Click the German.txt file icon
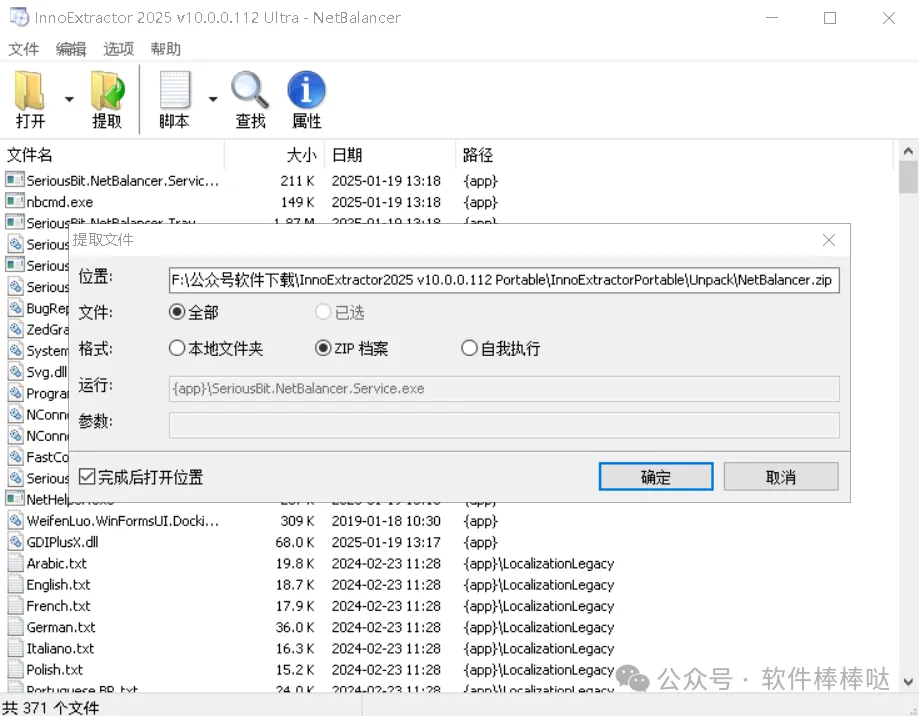This screenshot has height=716, width=919. (x=15, y=627)
